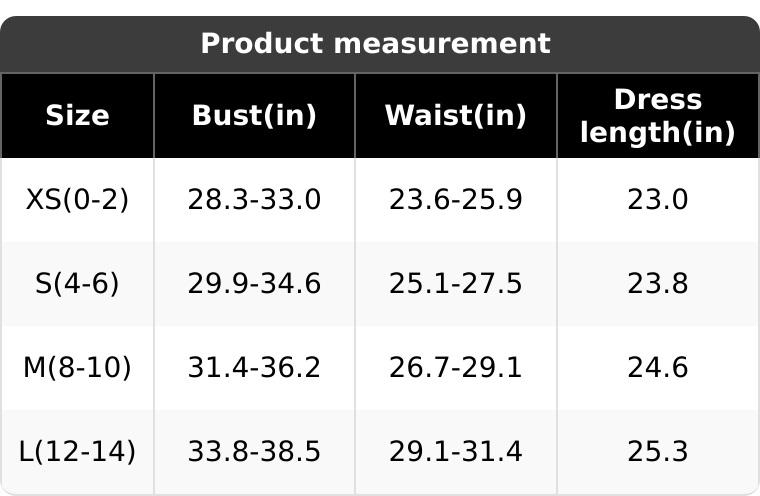The height and width of the screenshot is (496, 760).
Task: Click waist value 23.6-25.9
Action: click(455, 200)
